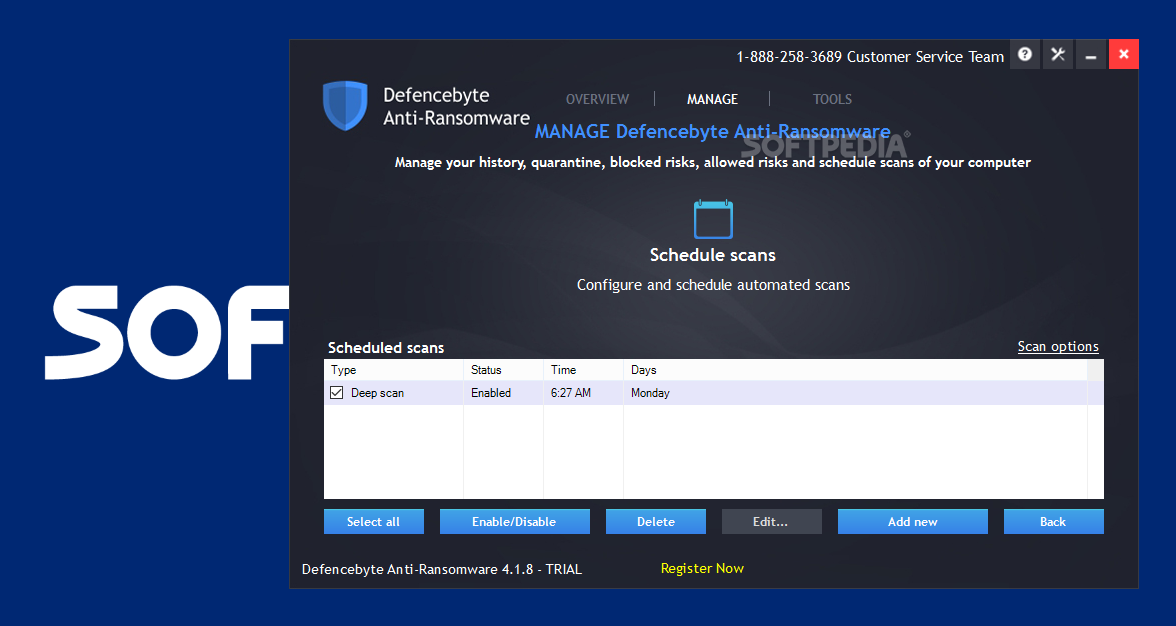Go Back from the schedule scans page
This screenshot has height=626, width=1176.
[1053, 522]
